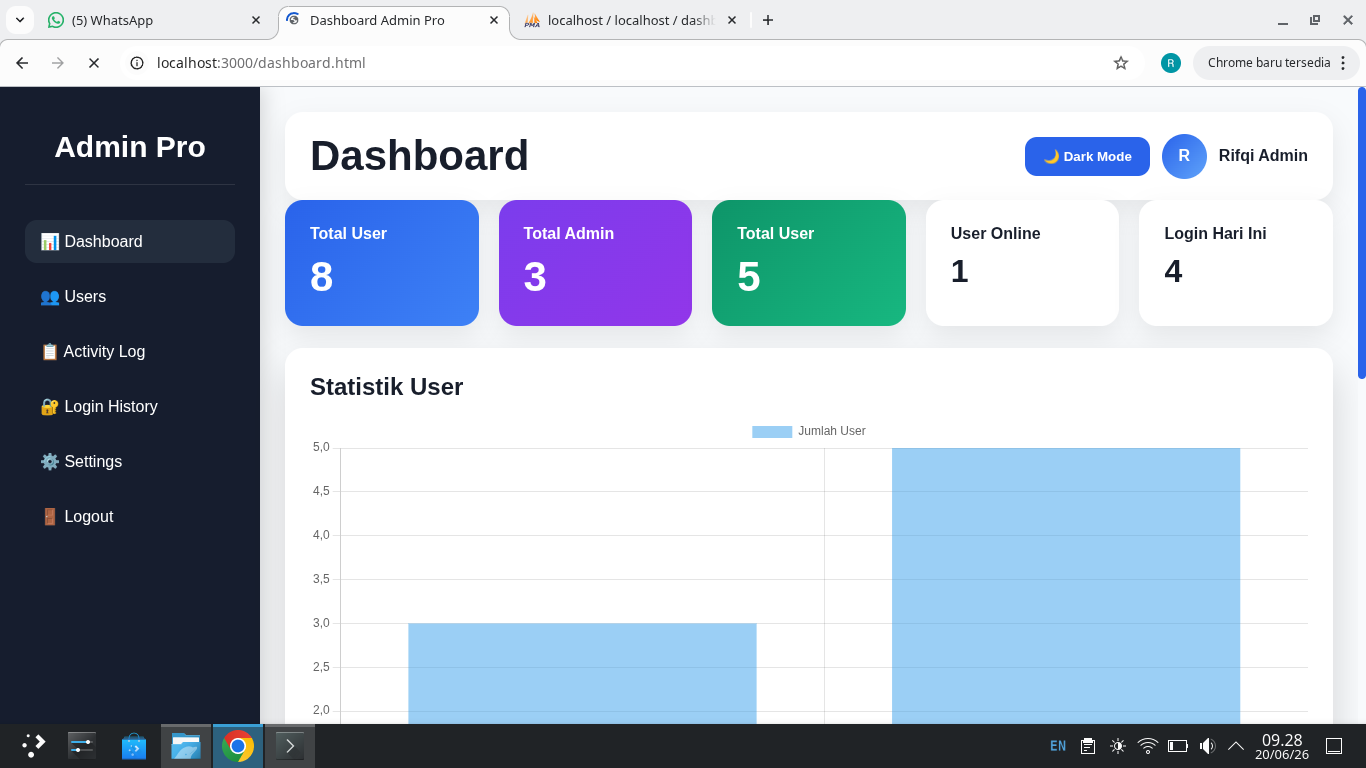Screen dimensions: 1366x768
Task: Click the show desktop icon
Action: [1334, 746]
